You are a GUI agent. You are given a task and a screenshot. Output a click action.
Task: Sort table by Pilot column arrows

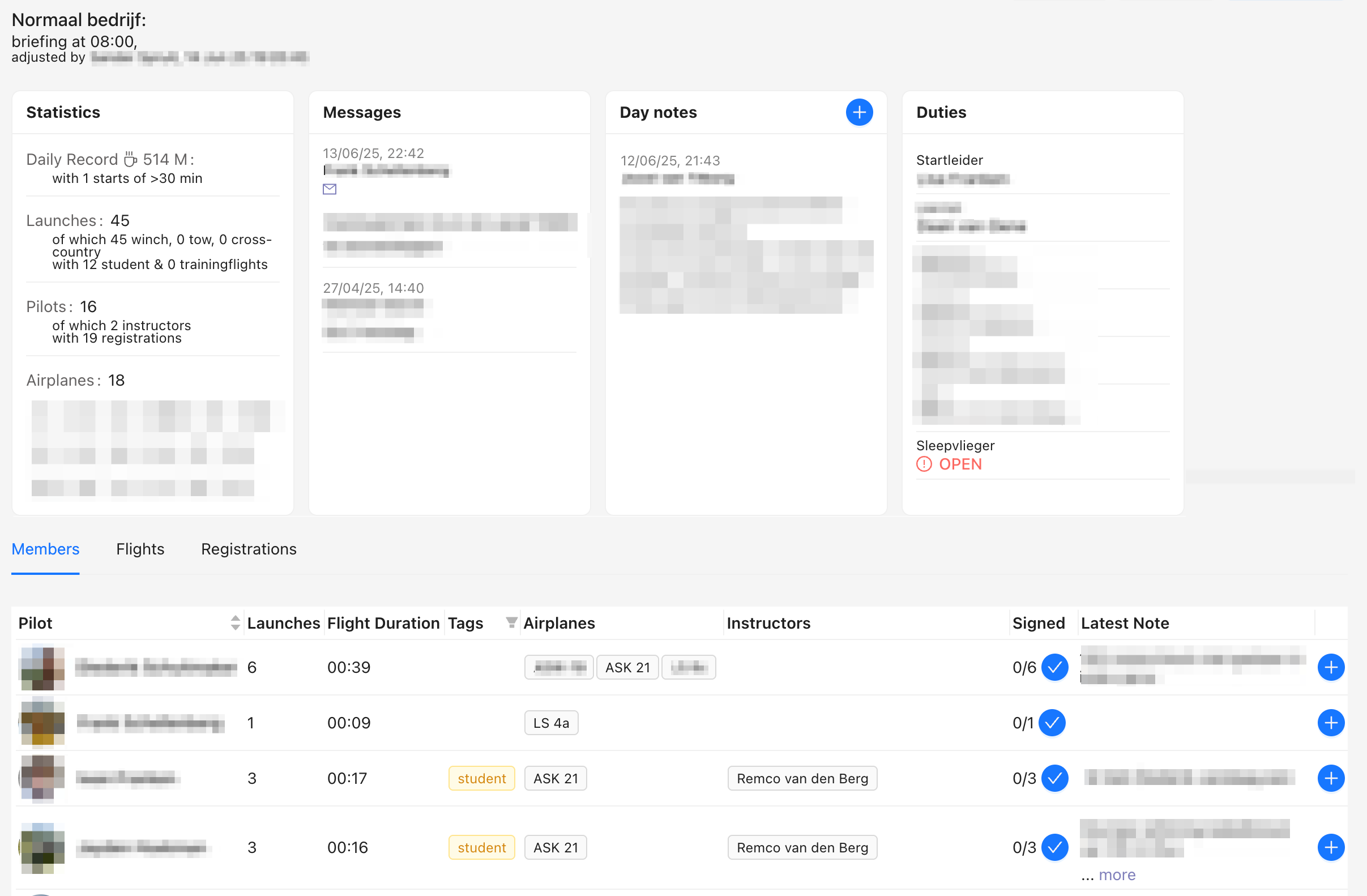pyautogui.click(x=235, y=623)
